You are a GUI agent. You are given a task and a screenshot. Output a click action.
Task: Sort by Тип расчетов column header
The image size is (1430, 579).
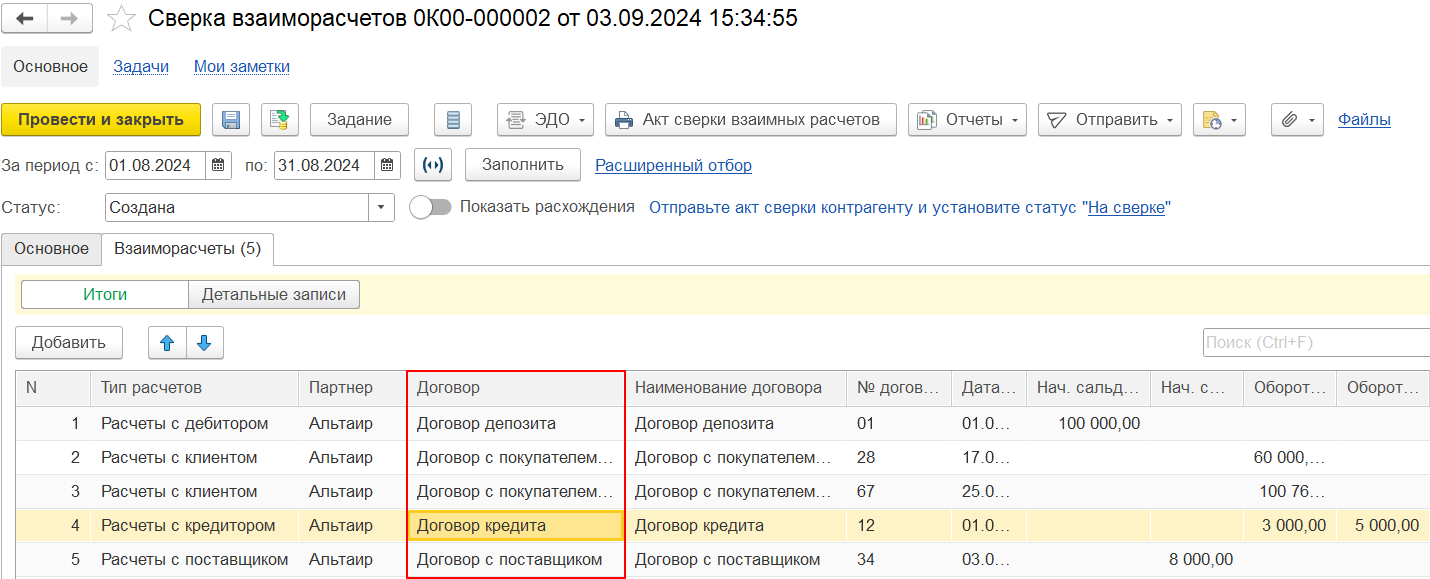(195, 388)
